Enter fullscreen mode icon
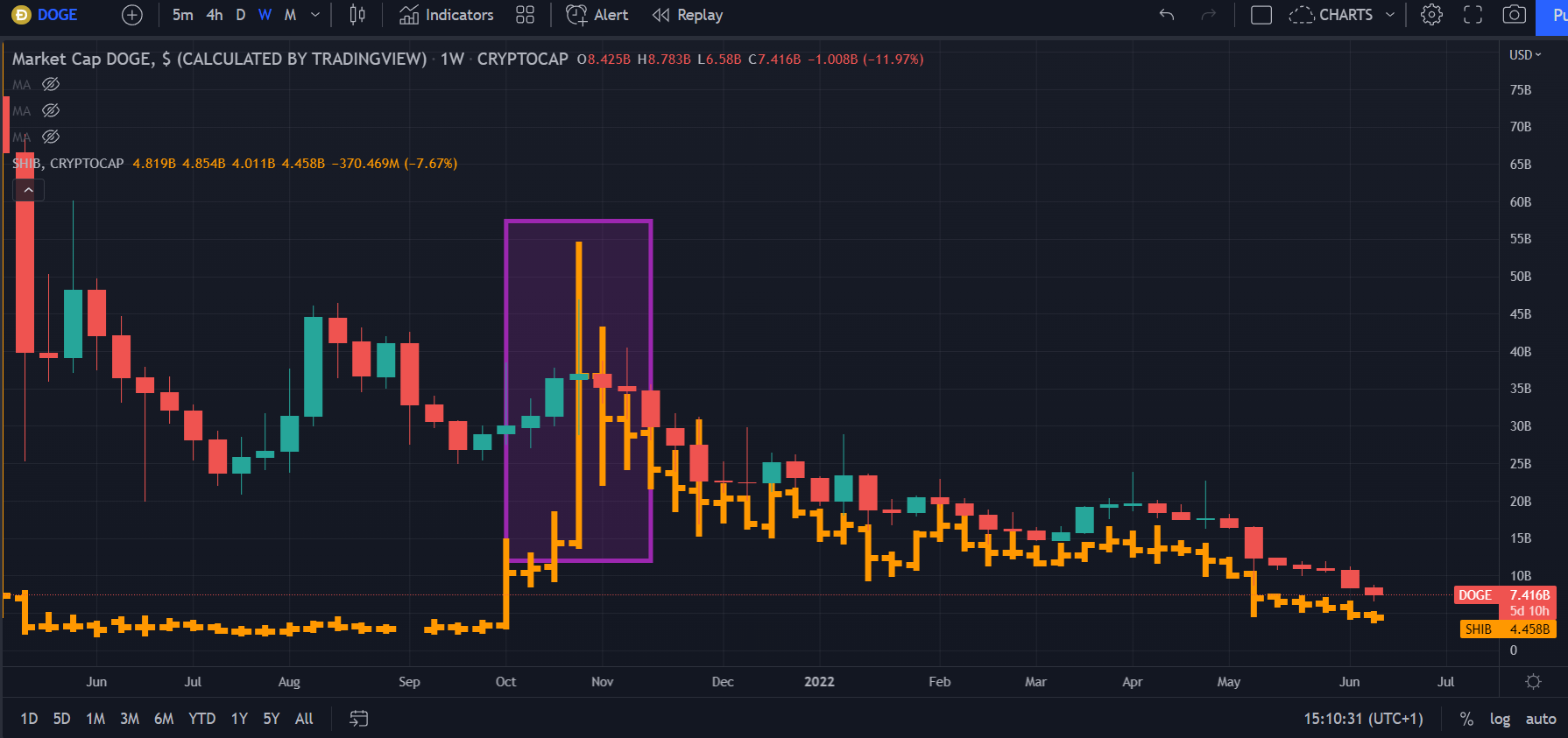Image resolution: width=1568 pixels, height=738 pixels. point(1473,15)
